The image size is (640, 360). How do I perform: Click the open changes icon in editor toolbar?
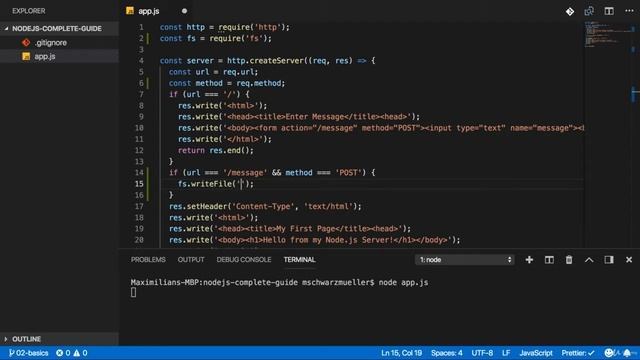click(x=589, y=11)
